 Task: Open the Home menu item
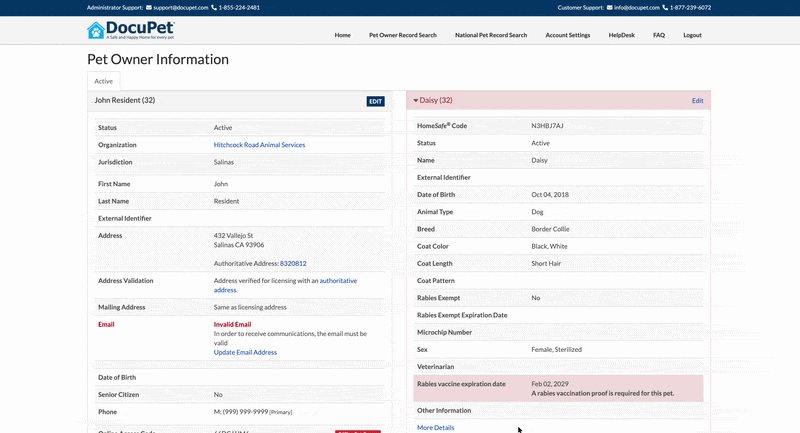342,35
